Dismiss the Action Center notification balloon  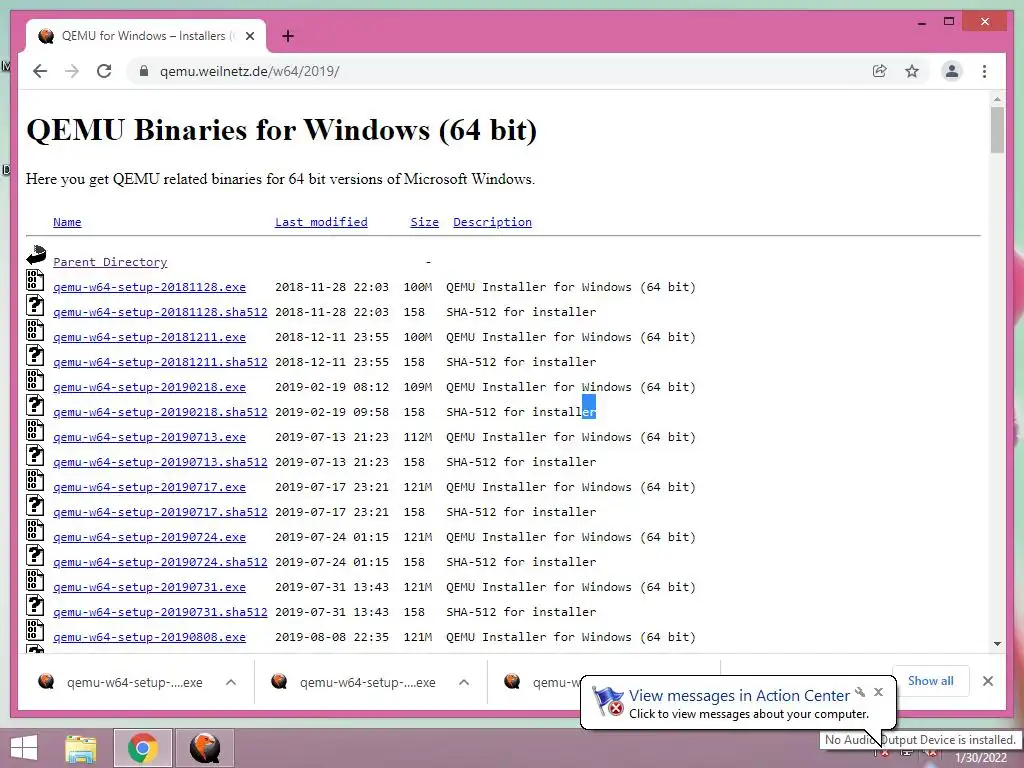[878, 692]
